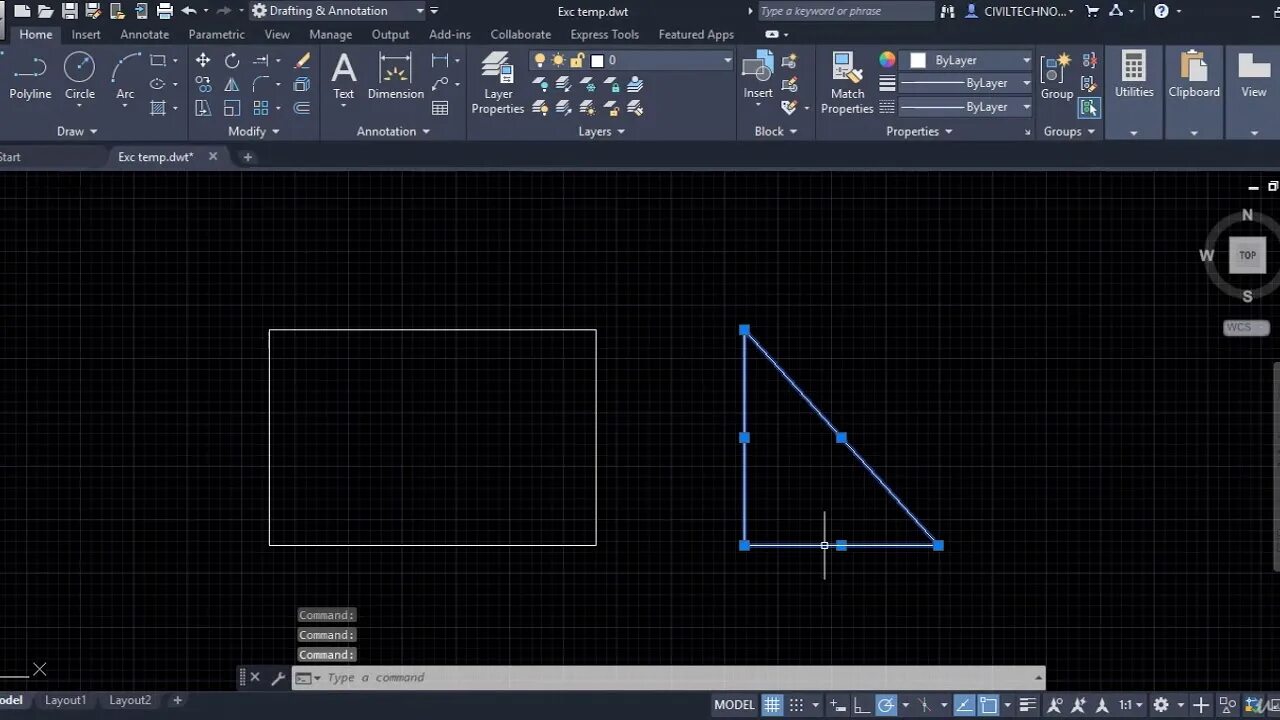Select the Scale tool
This screenshot has height=720, width=1280.
(232, 108)
